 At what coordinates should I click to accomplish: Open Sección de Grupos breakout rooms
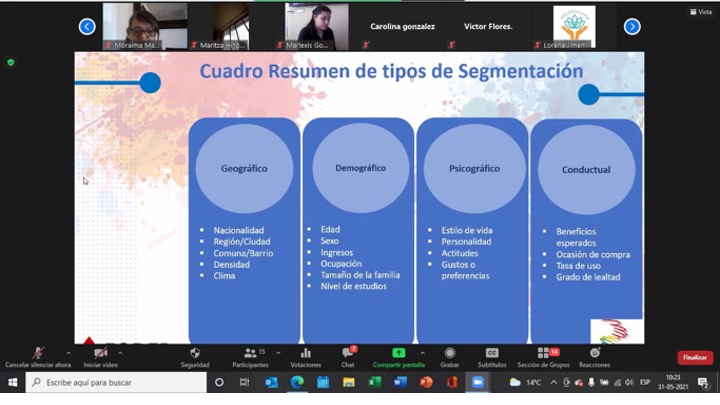(x=545, y=355)
